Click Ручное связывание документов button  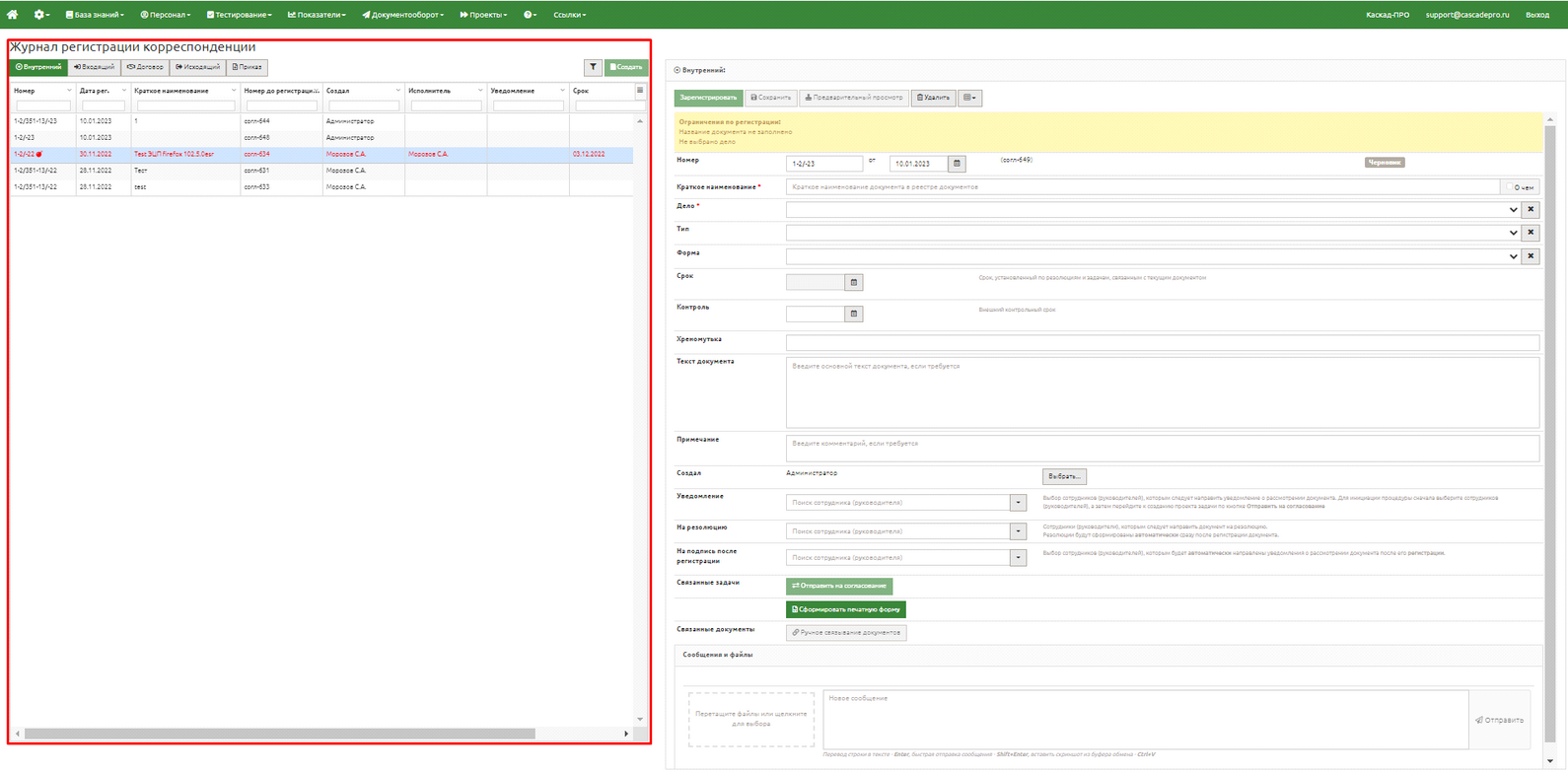click(x=846, y=633)
